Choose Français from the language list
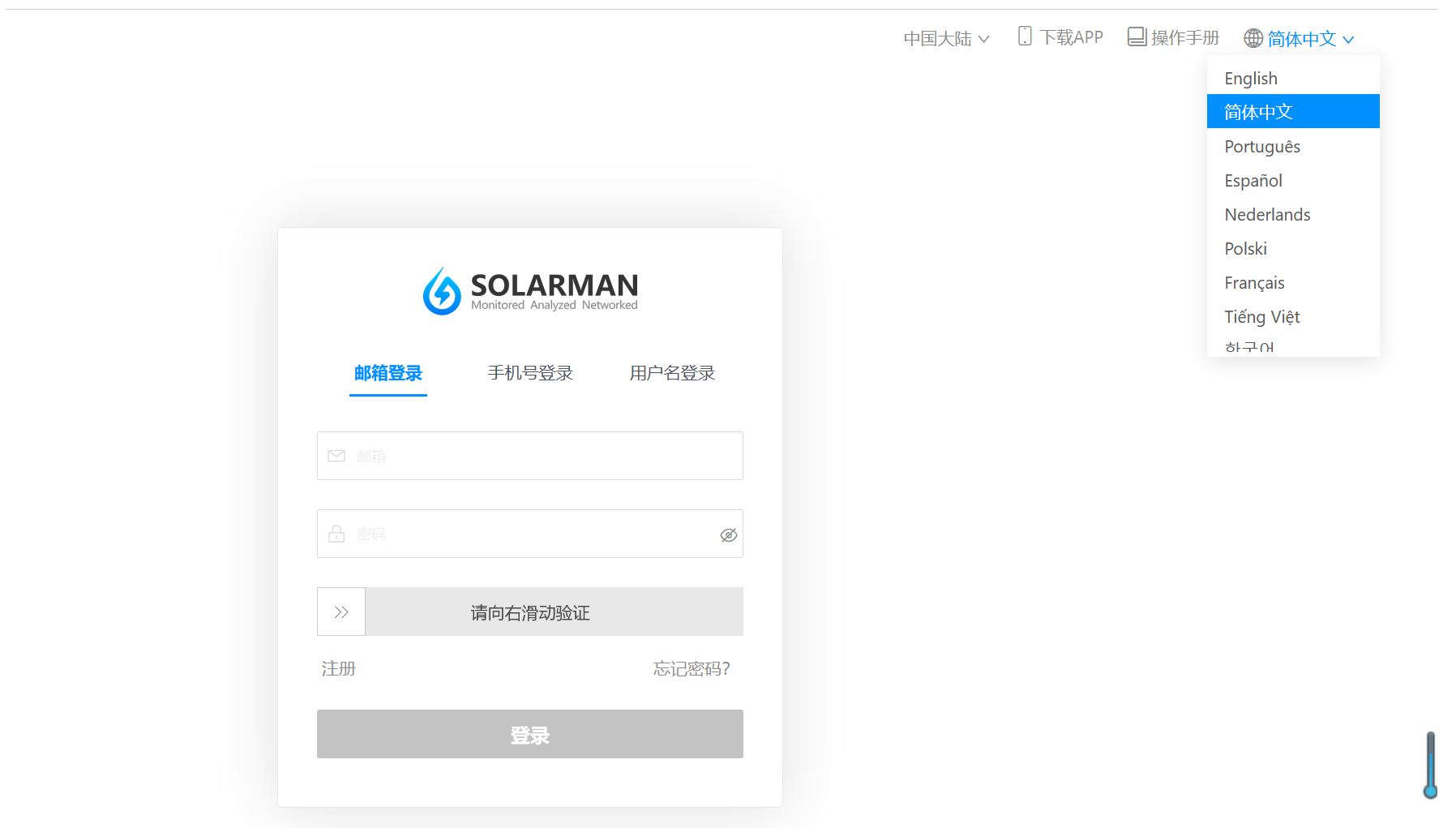 tap(1293, 282)
